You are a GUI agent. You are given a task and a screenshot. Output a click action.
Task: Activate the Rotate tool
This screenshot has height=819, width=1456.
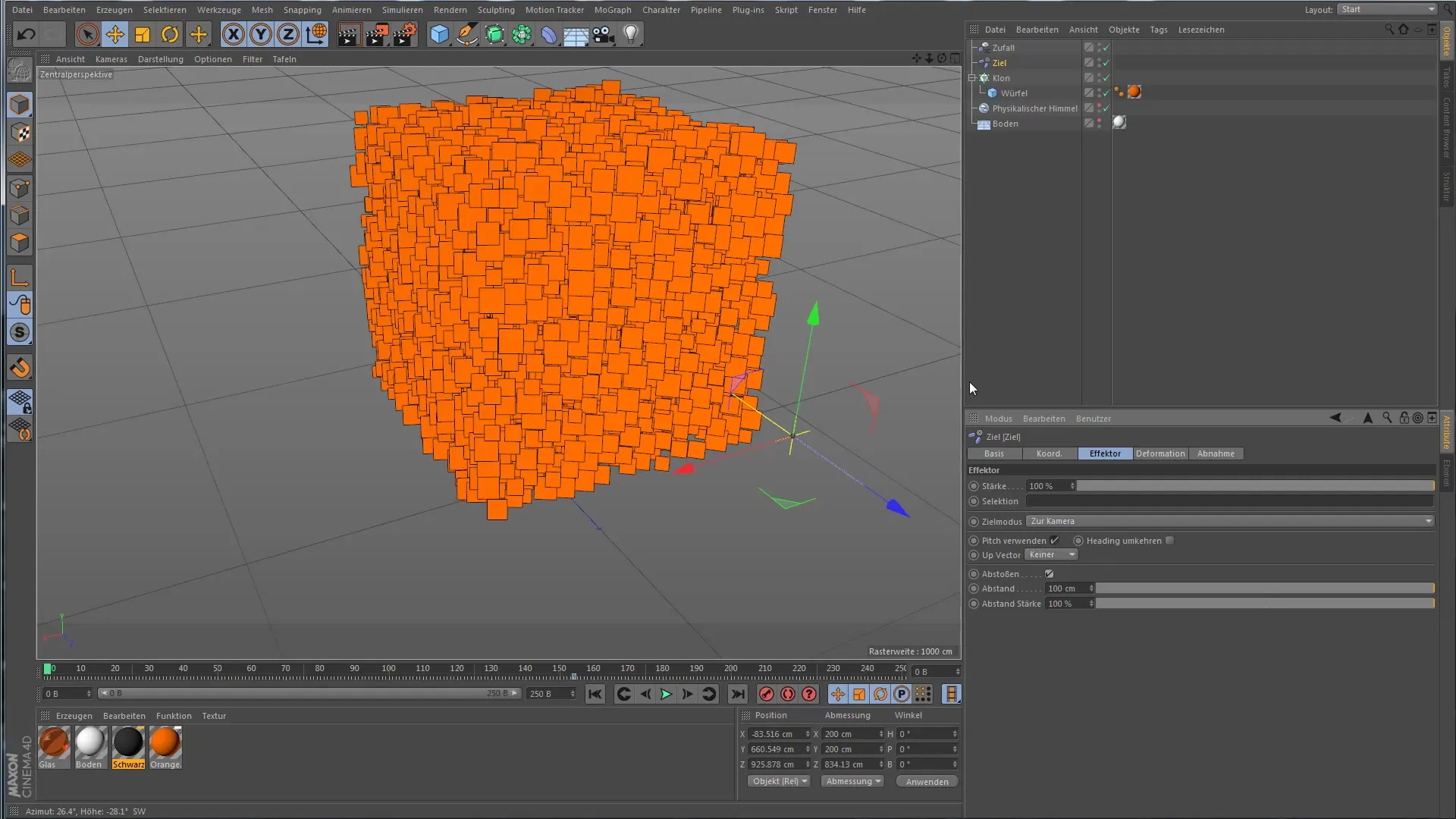pyautogui.click(x=170, y=34)
